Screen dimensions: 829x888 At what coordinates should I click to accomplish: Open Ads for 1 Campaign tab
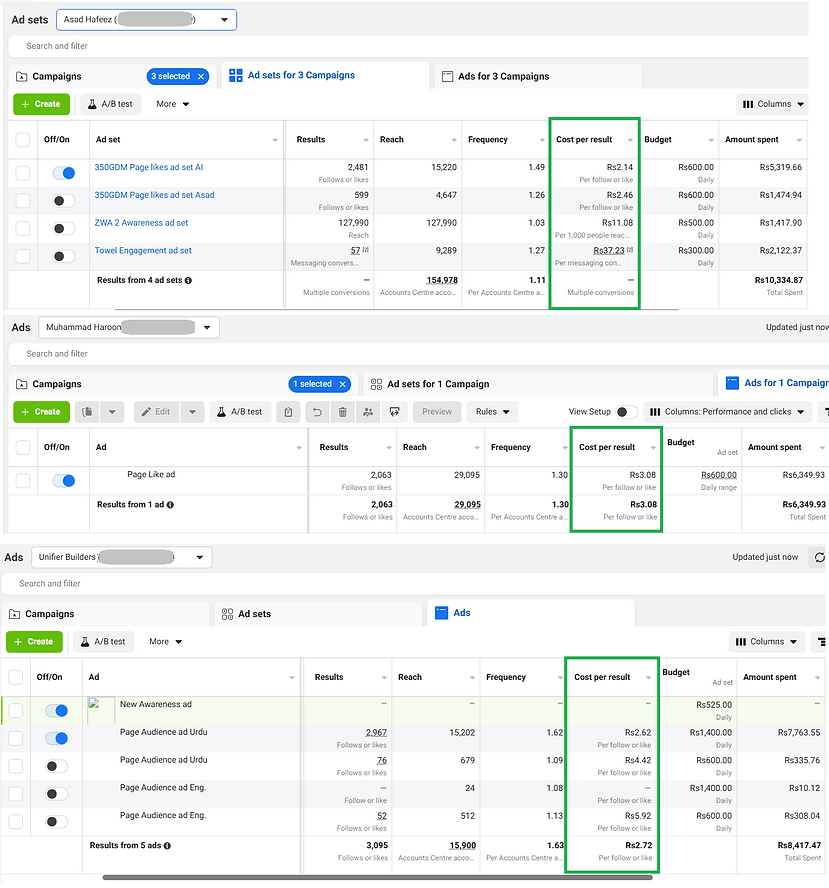tap(774, 383)
